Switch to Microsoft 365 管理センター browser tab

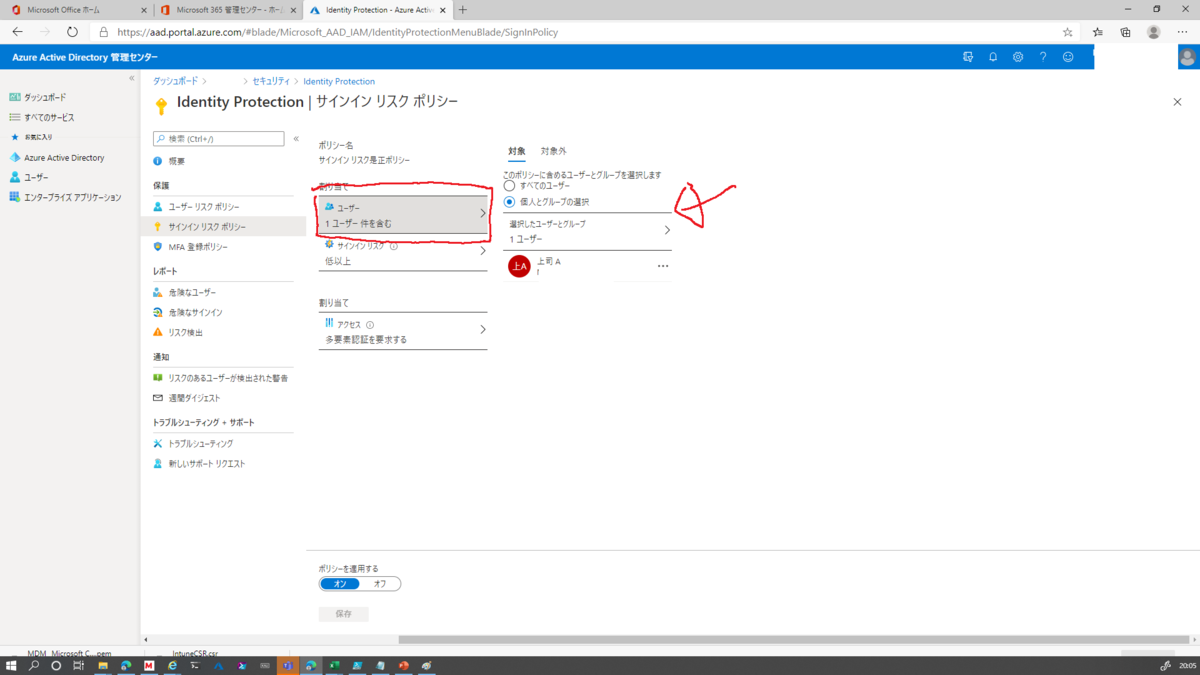[227, 10]
